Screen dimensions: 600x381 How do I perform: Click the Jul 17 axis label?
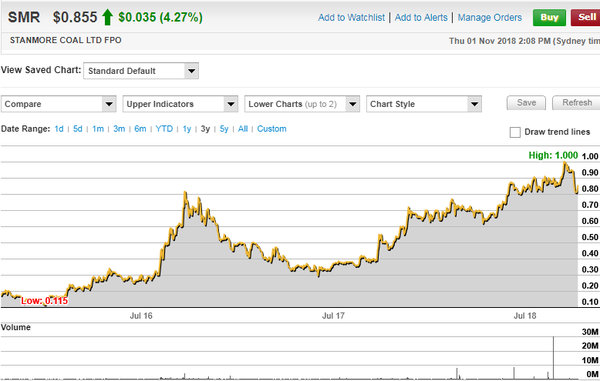[x=333, y=316]
